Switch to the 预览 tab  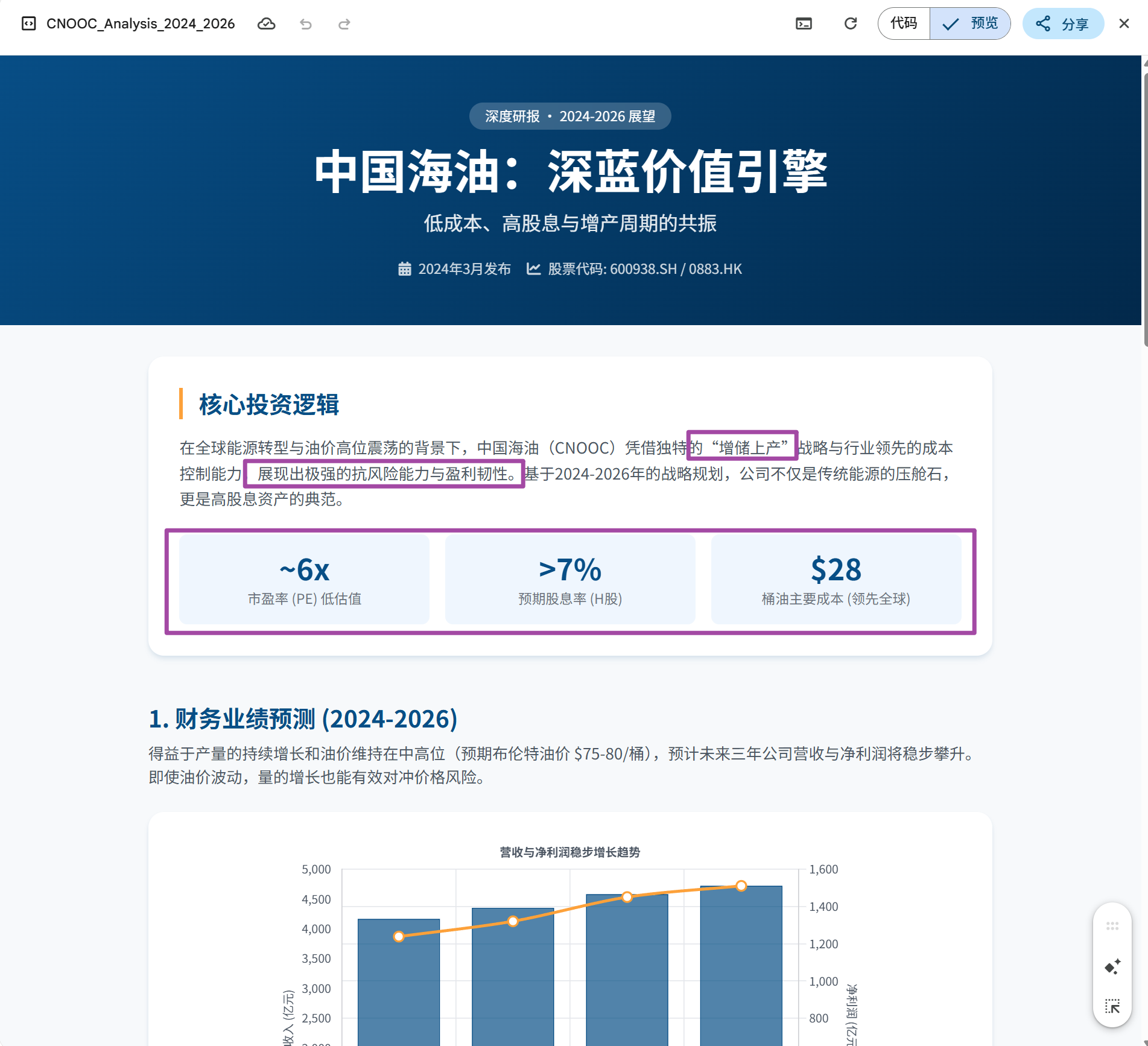(x=970, y=24)
